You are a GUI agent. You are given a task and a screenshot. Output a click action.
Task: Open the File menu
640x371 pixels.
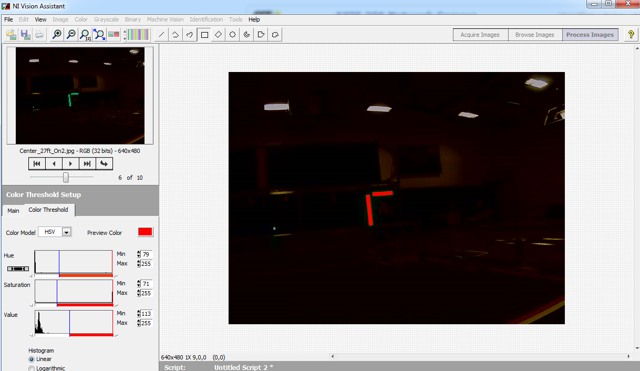8,20
